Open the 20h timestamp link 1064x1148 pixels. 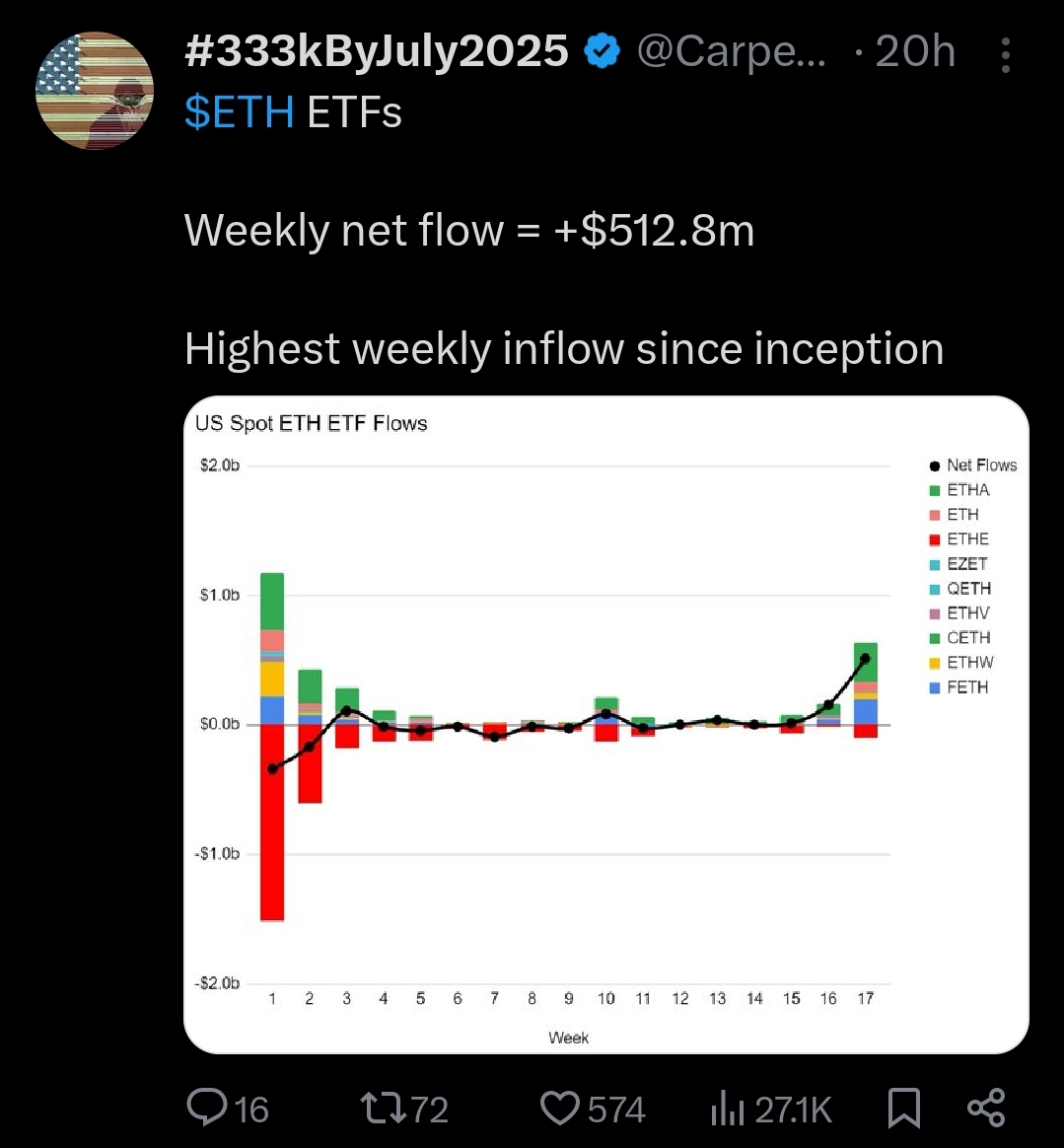915,52
